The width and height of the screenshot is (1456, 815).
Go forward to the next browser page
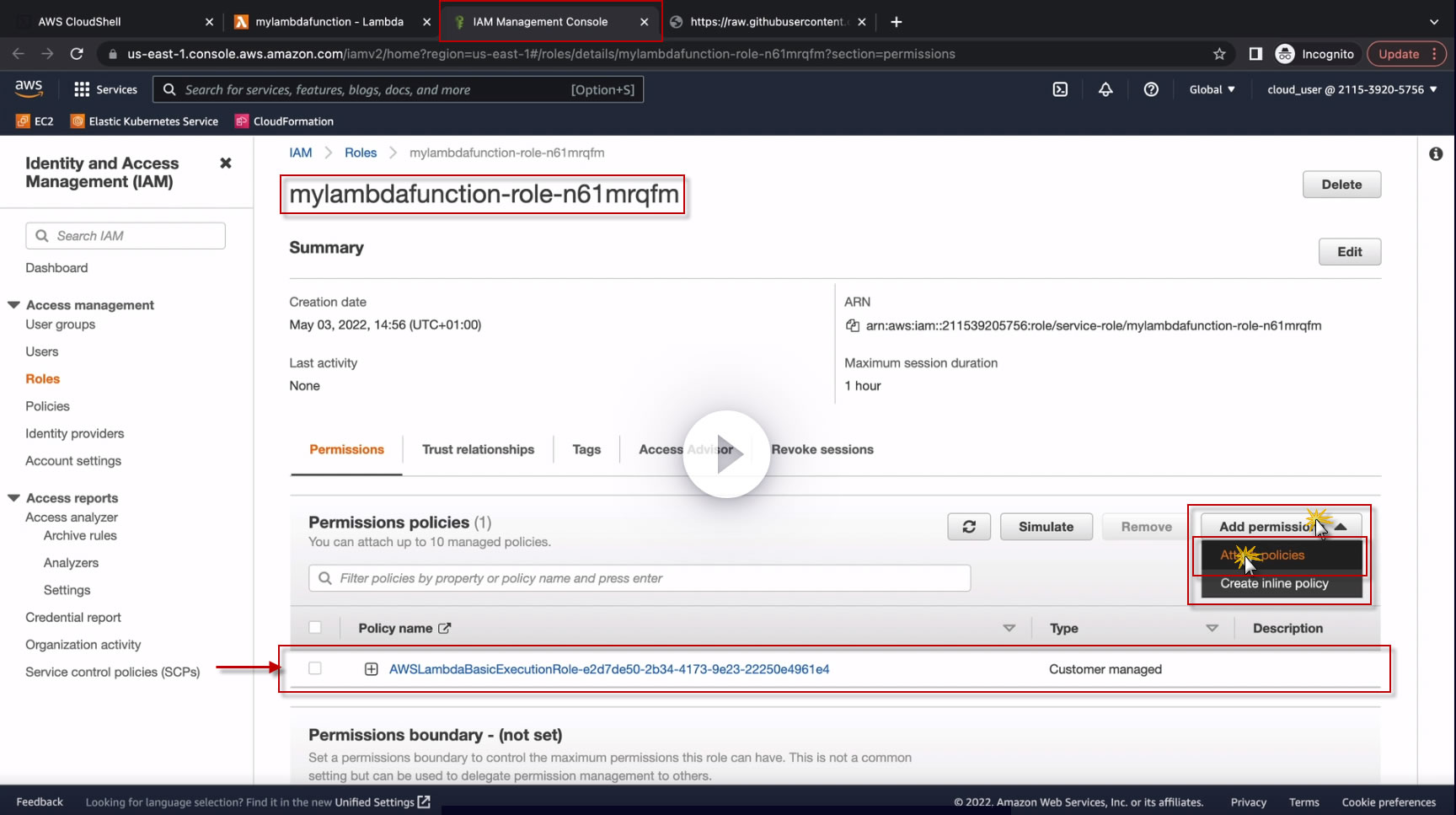click(x=47, y=54)
